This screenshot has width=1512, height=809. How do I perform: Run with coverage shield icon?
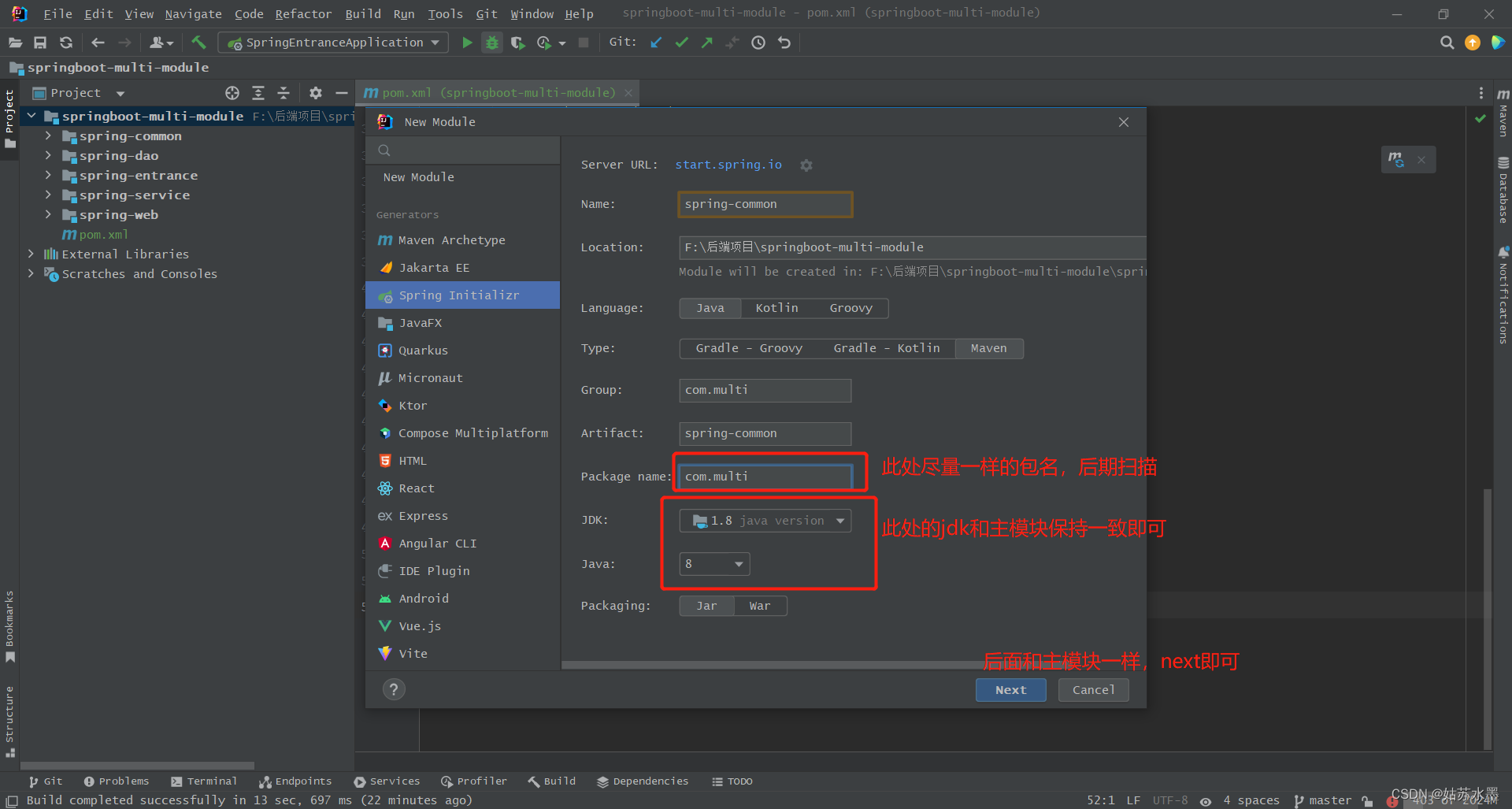(517, 43)
